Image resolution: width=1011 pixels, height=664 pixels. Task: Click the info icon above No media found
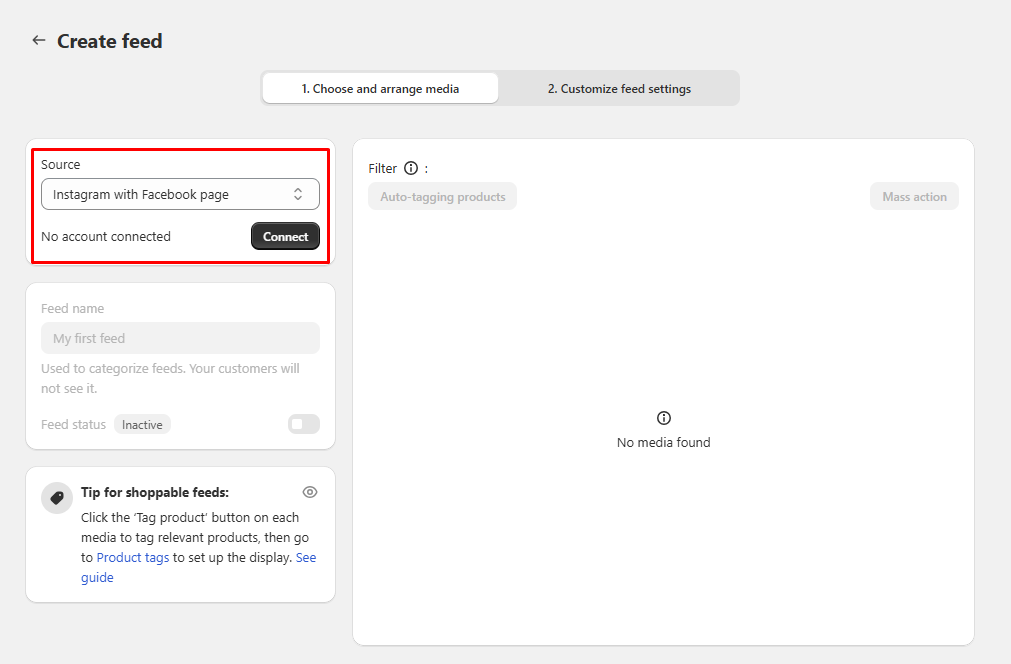click(664, 418)
